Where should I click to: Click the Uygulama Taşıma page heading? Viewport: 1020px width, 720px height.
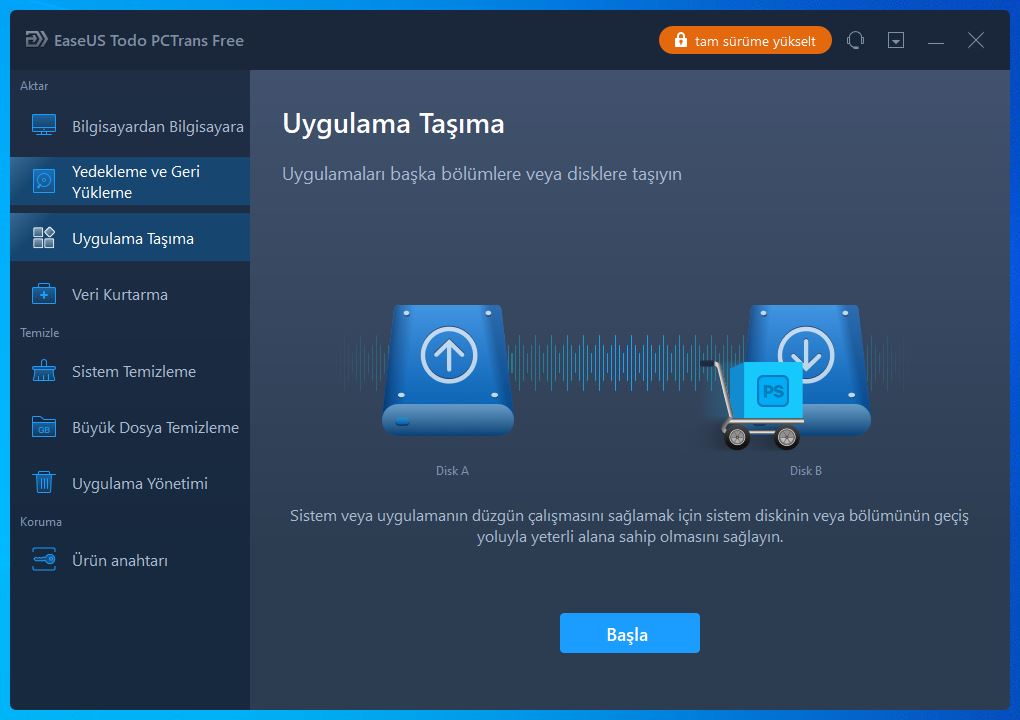pyautogui.click(x=394, y=124)
